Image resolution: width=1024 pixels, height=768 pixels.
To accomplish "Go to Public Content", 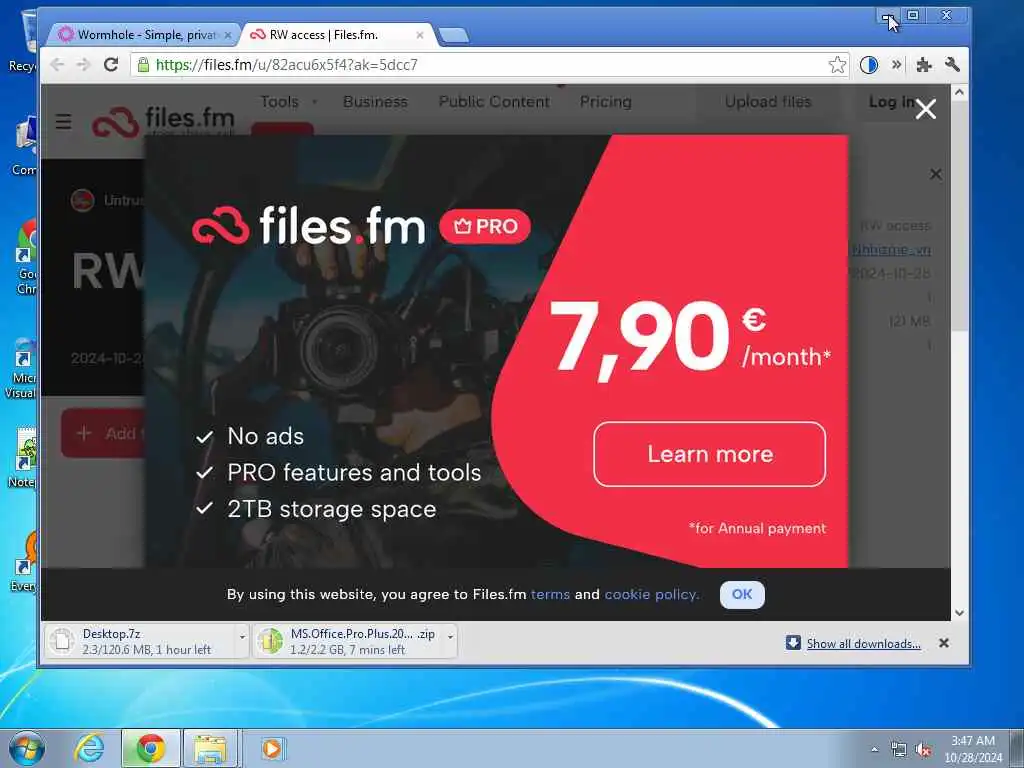I will point(494,102).
